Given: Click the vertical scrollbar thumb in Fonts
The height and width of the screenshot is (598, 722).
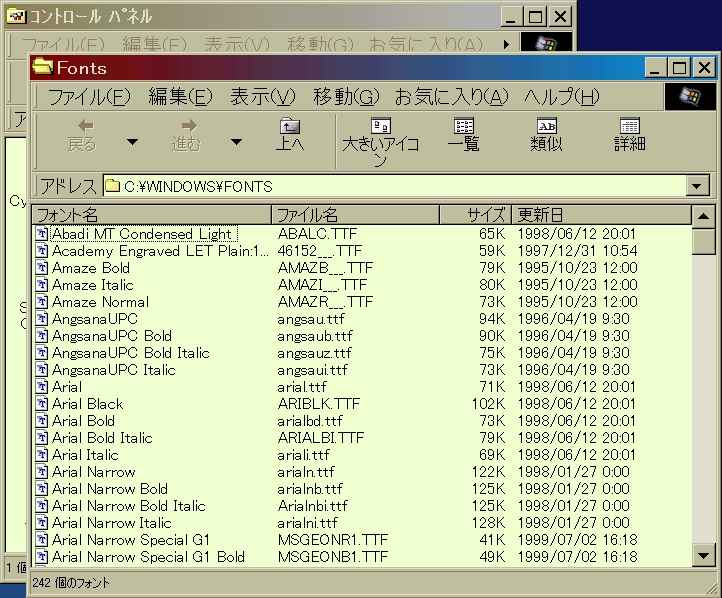Looking at the screenshot, I should (703, 241).
